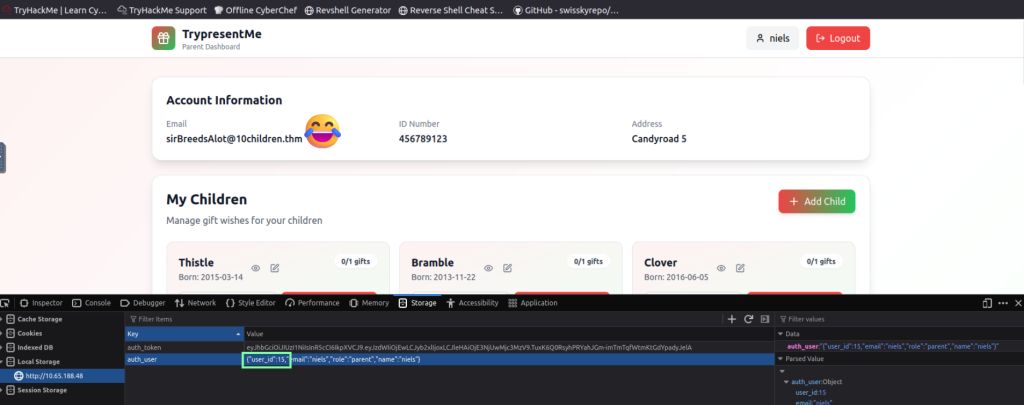1024x405 pixels.
Task: Click the edit icon next to Bramble
Action: (x=508, y=268)
